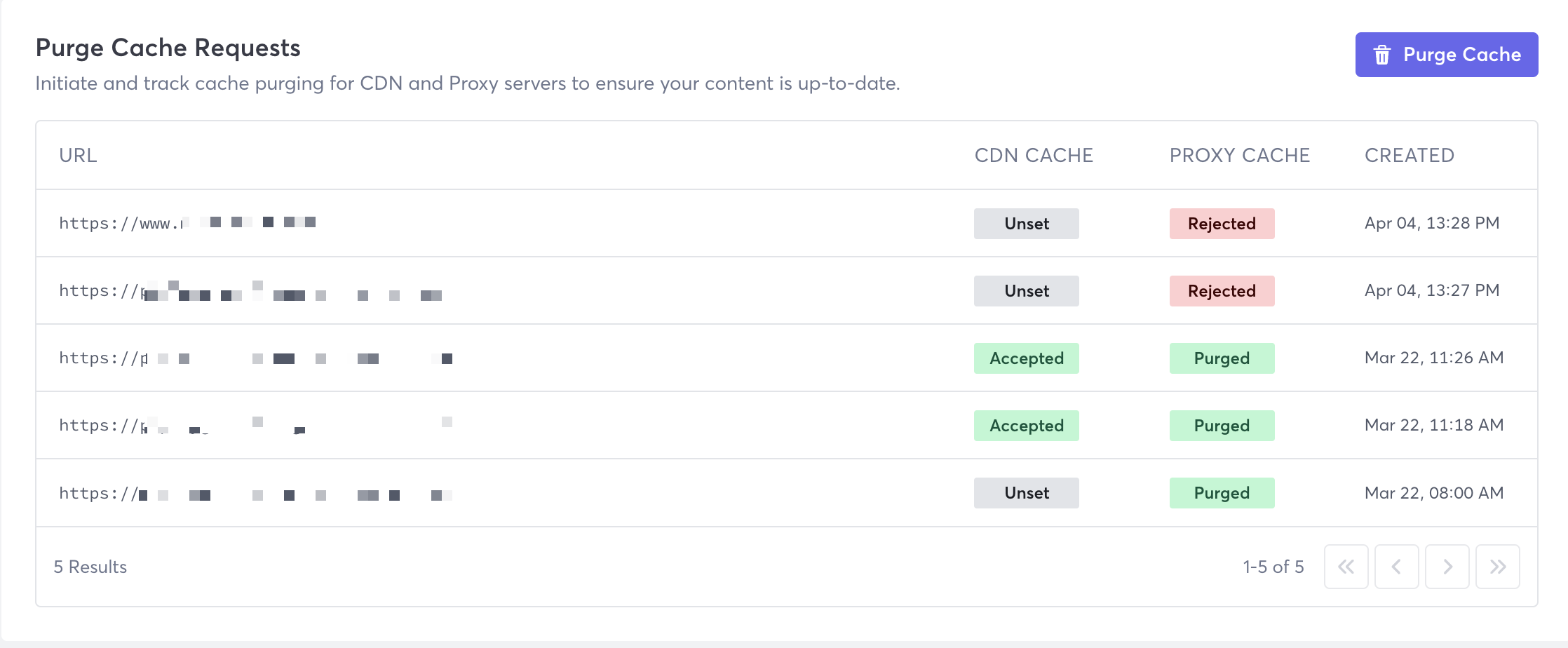This screenshot has height=648, width=1568.
Task: Jump to last page with double-right chevron
Action: click(x=1497, y=566)
